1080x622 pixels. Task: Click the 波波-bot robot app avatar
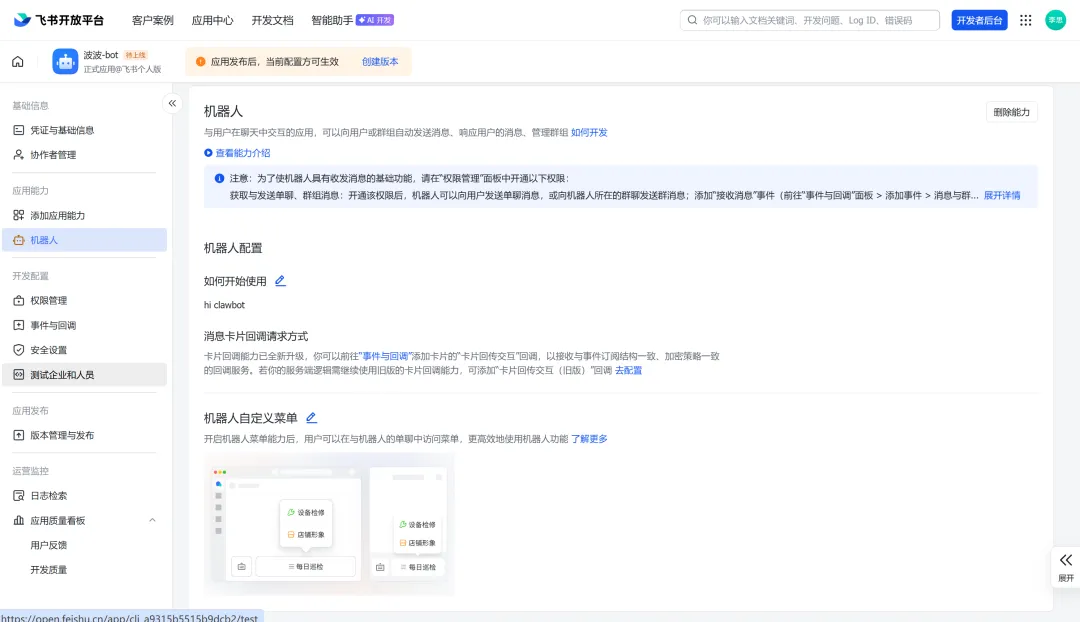pos(65,62)
